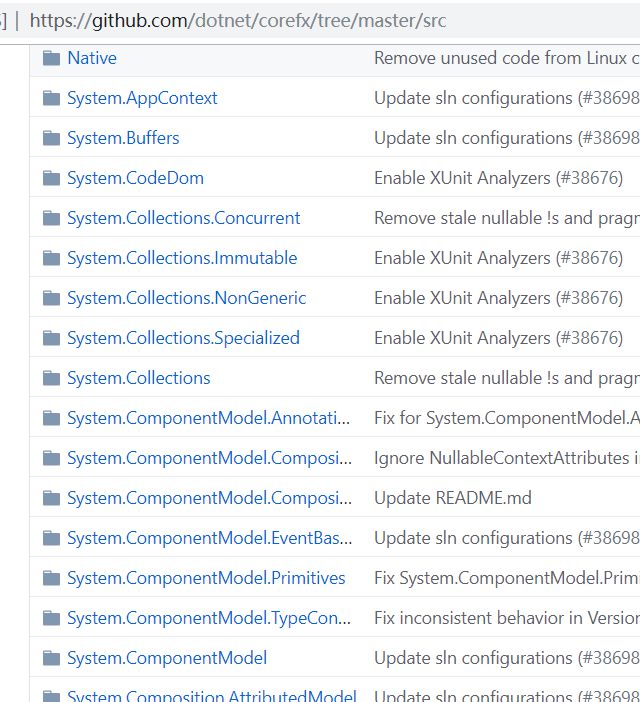Open System.CodeDom folder link
Screen dimensions: 640x702
point(135,178)
